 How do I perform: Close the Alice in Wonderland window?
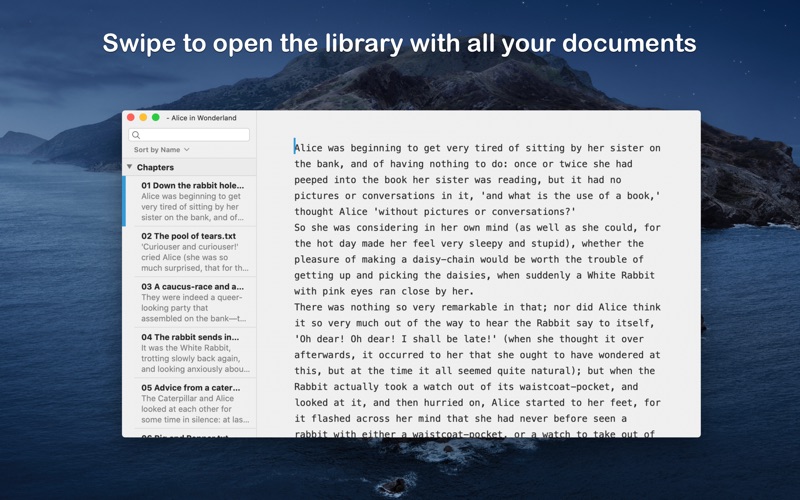point(131,117)
